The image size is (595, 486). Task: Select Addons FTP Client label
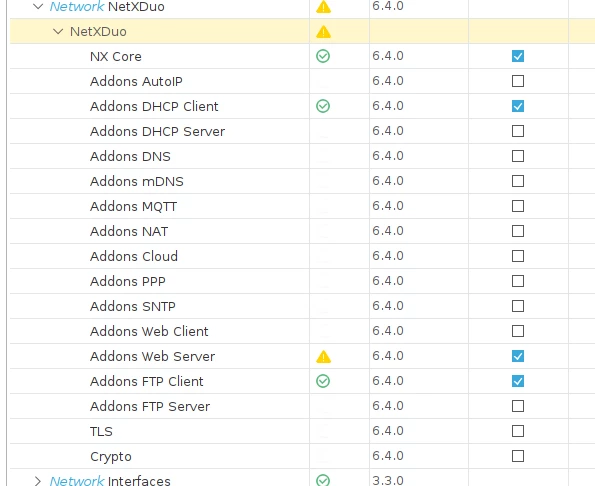click(147, 382)
